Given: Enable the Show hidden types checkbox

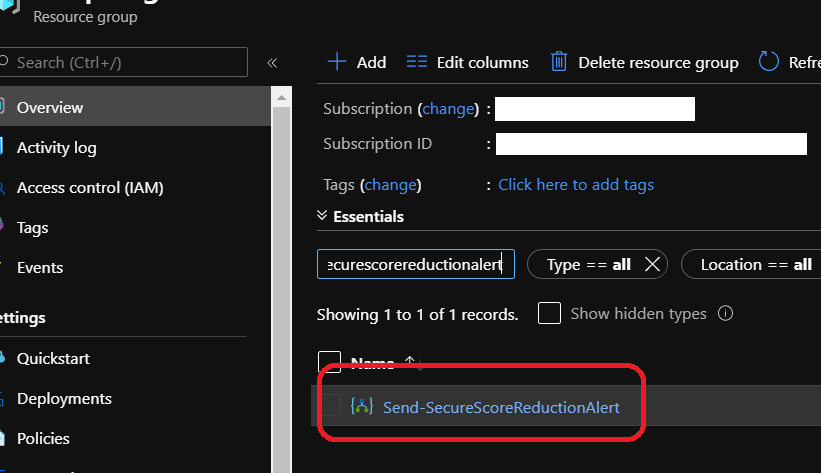Looking at the screenshot, I should click(549, 314).
